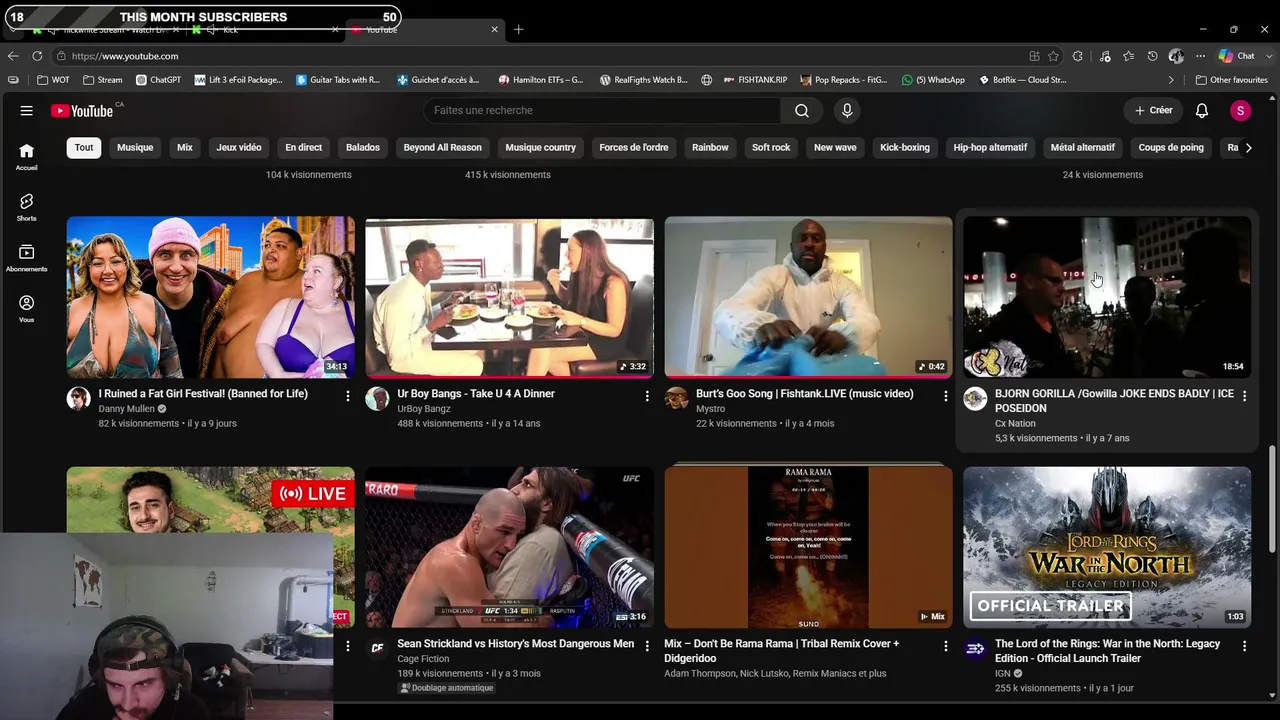1280x720 pixels.
Task: Click the Créer button
Action: click(x=1153, y=111)
